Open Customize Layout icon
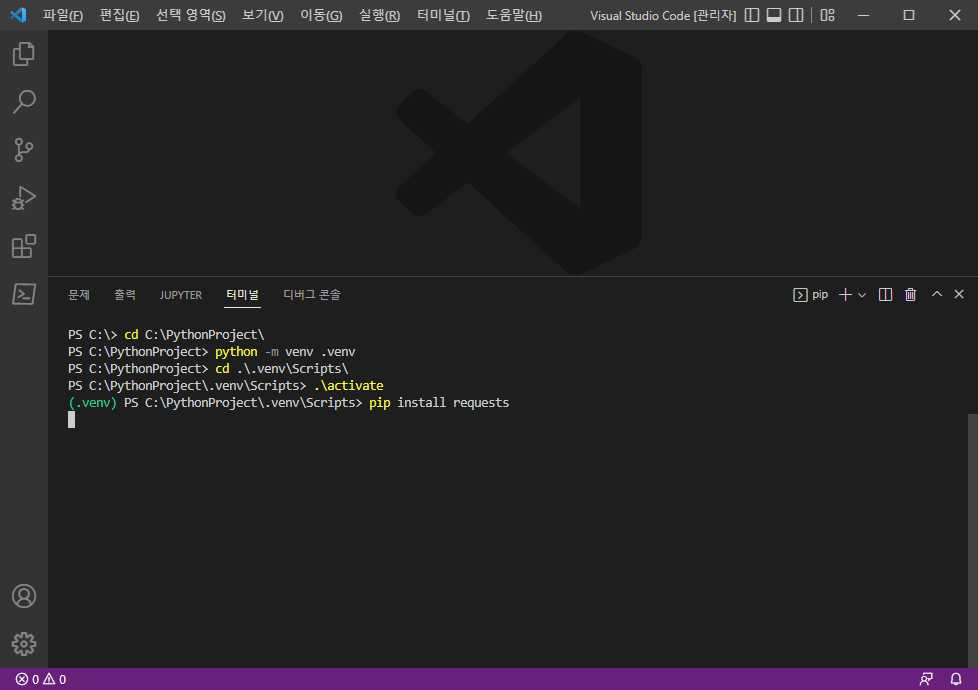Viewport: 978px width, 690px height. tap(827, 15)
